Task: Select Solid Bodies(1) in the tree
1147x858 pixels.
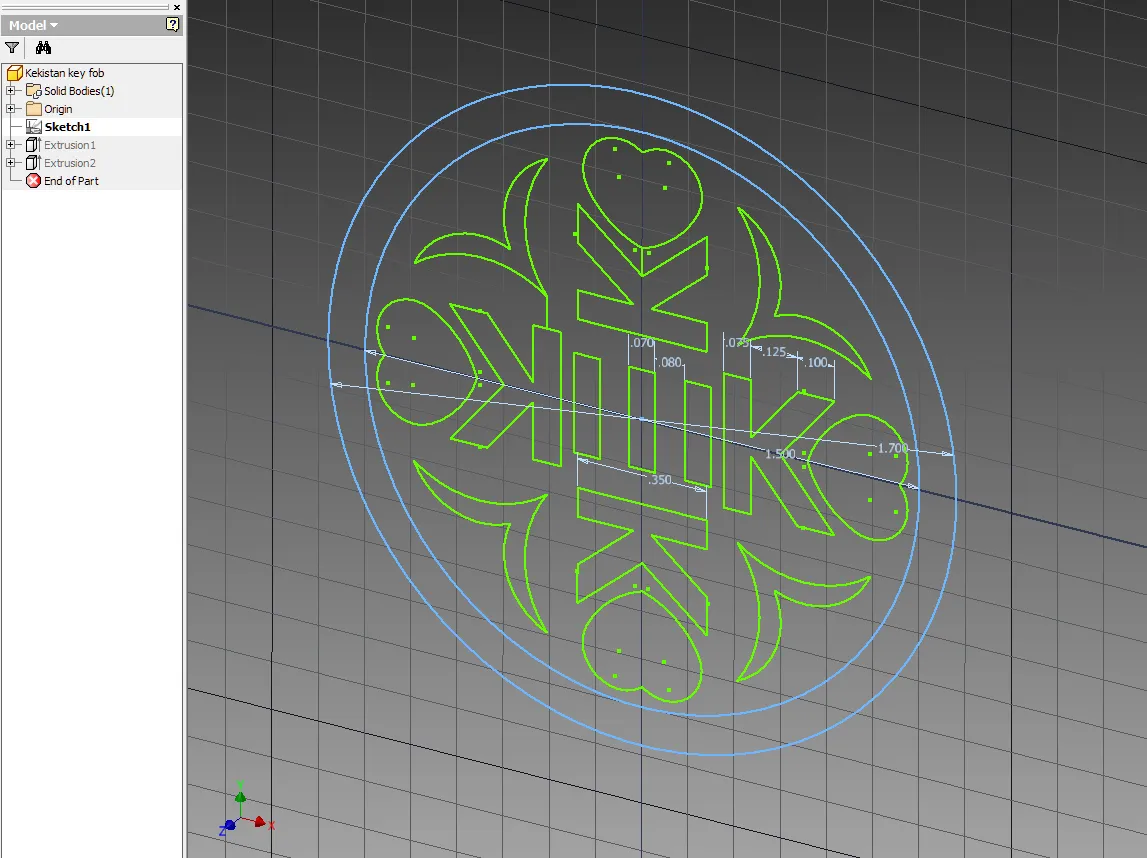Action: (79, 91)
